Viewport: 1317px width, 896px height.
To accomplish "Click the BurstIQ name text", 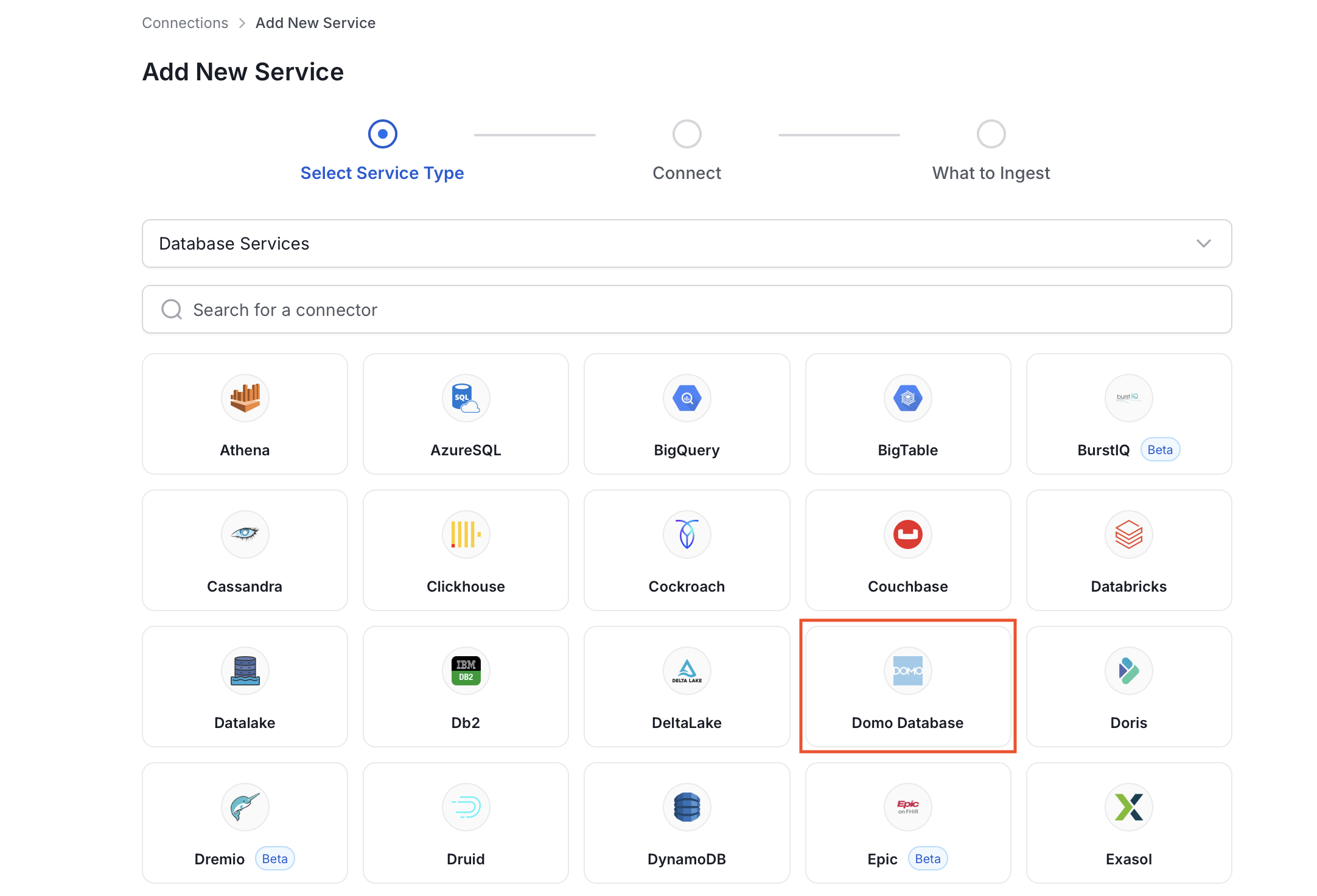I will tap(1103, 450).
